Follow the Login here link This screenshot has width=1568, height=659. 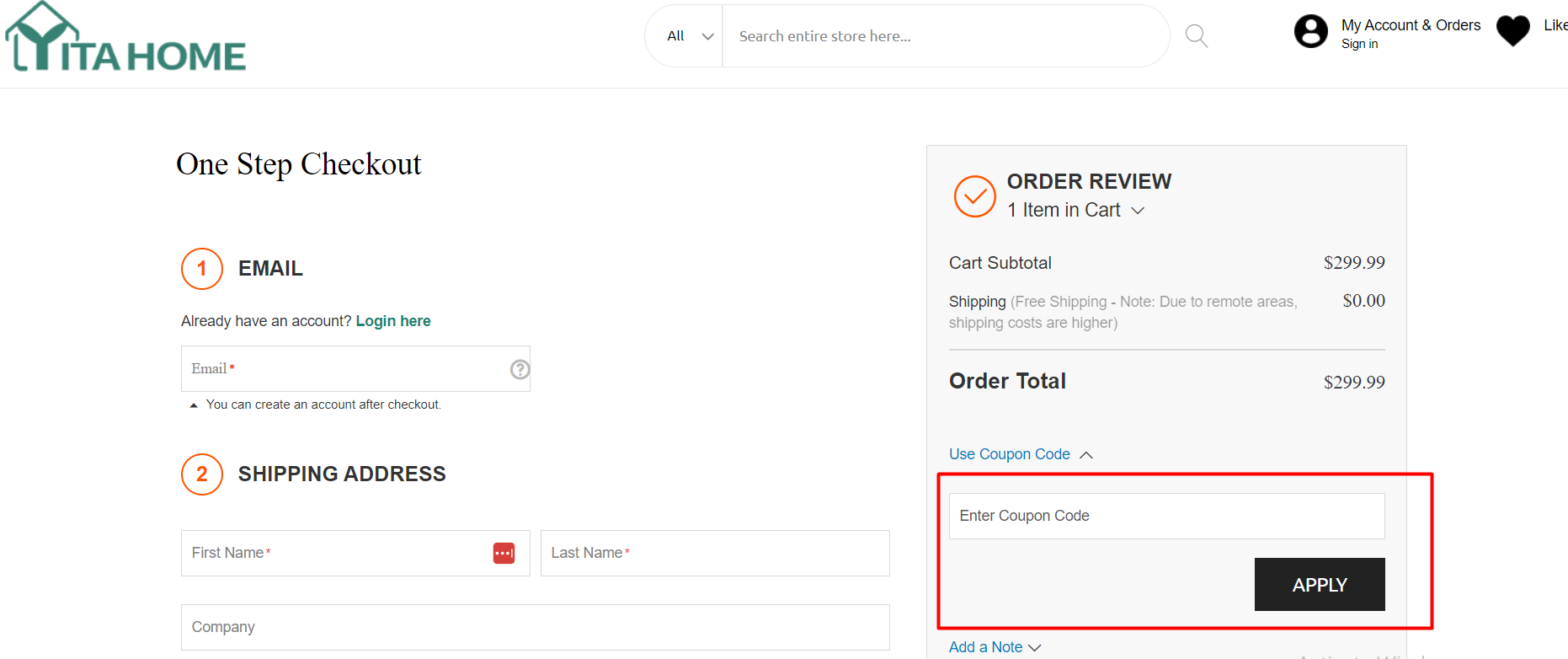pos(393,321)
